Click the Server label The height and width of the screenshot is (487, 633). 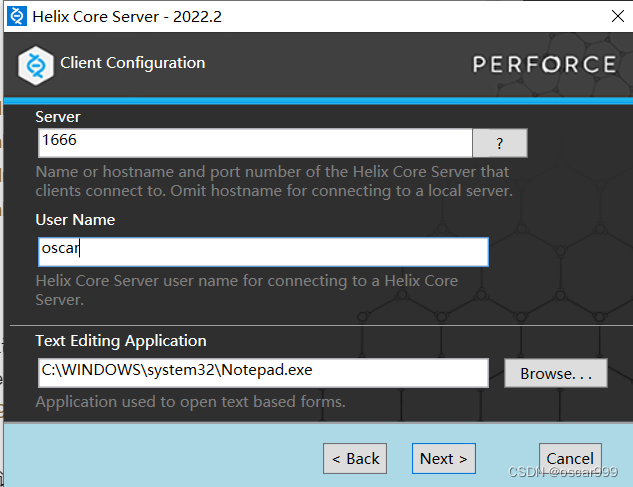(58, 117)
